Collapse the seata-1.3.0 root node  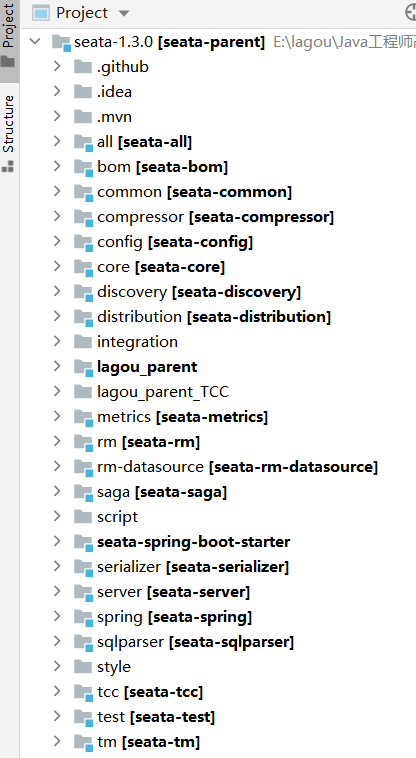tap(35, 42)
